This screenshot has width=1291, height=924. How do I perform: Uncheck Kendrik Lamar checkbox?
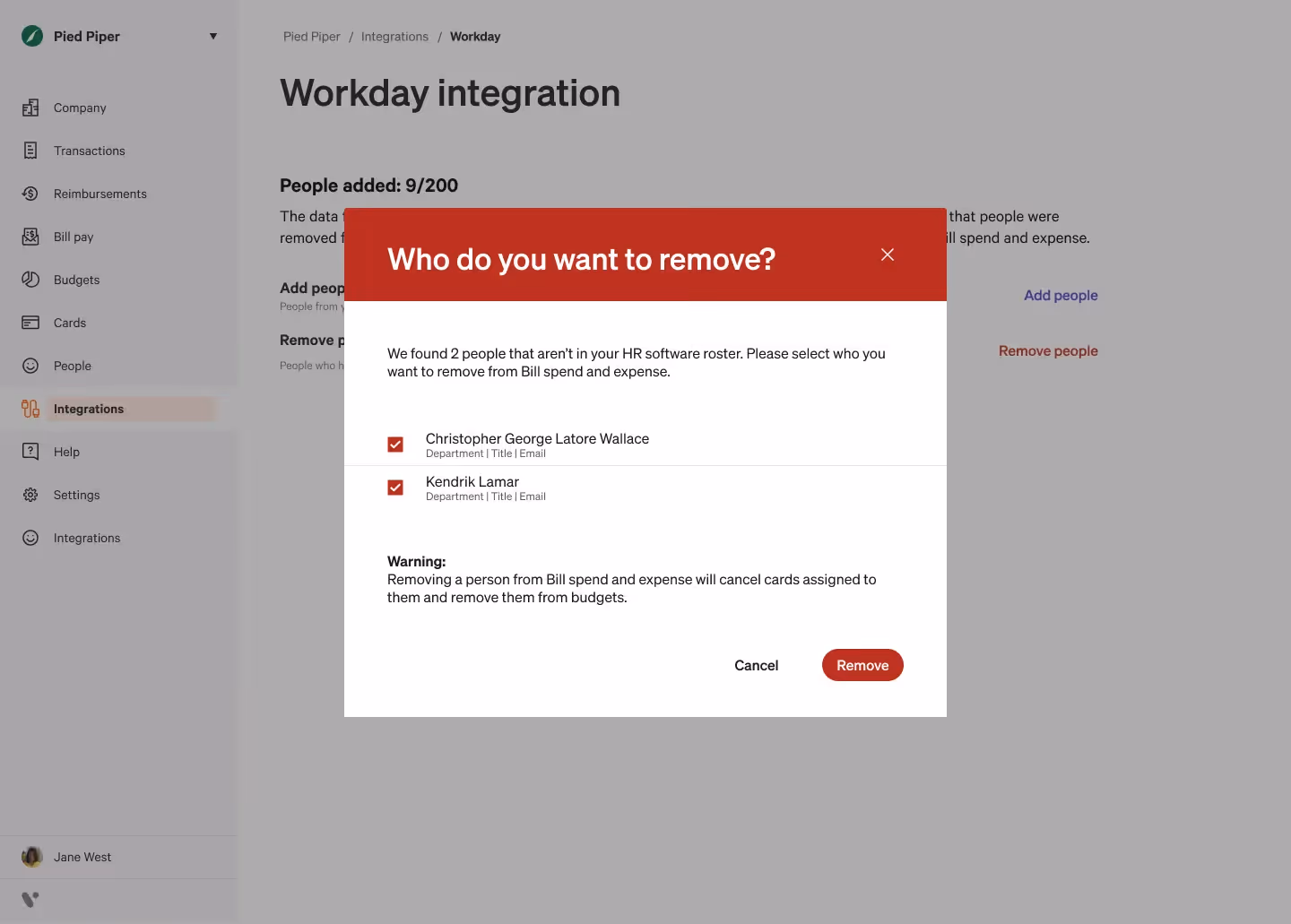coord(395,488)
